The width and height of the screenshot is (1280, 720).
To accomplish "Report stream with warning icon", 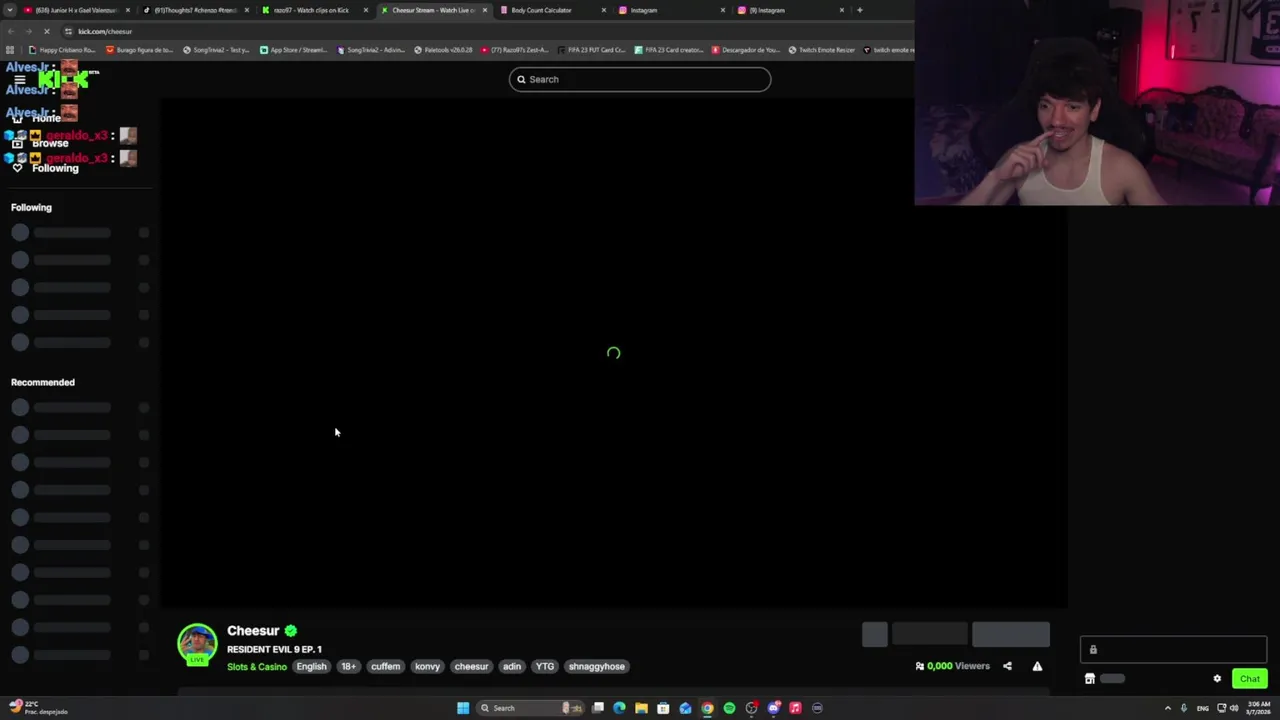I will (1037, 666).
